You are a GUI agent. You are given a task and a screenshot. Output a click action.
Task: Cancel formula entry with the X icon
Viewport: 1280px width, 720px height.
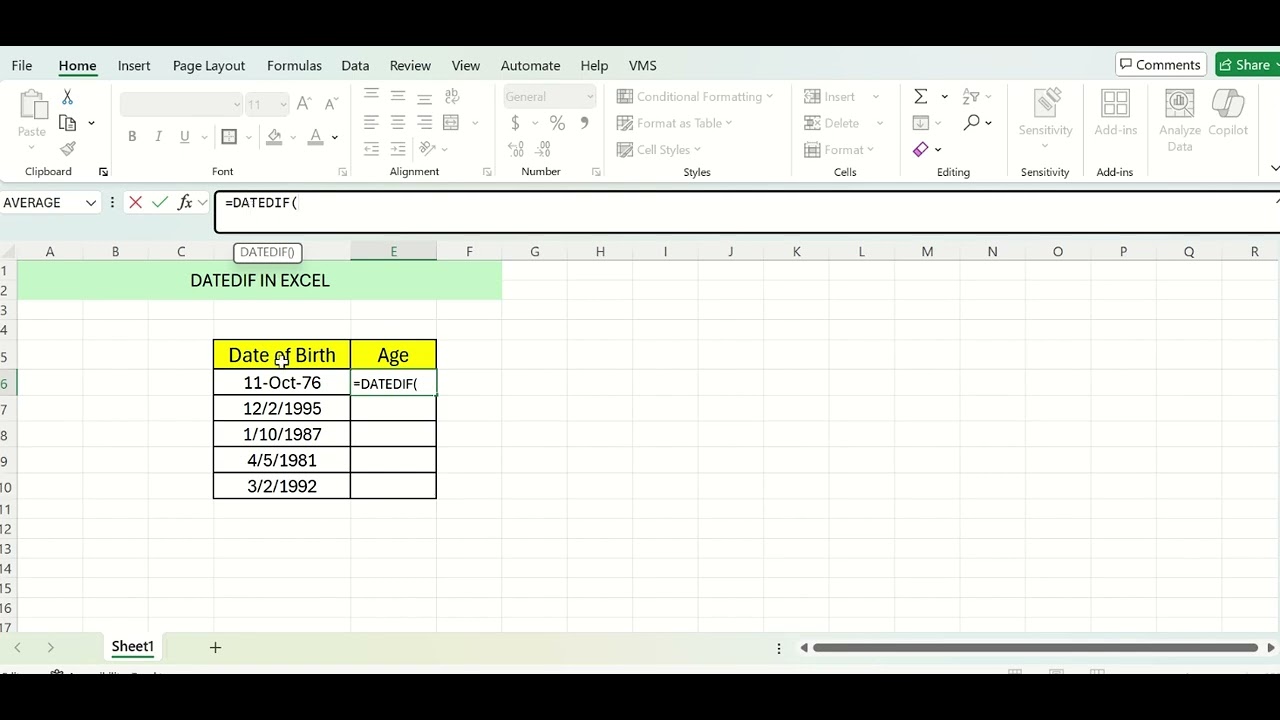coord(135,203)
